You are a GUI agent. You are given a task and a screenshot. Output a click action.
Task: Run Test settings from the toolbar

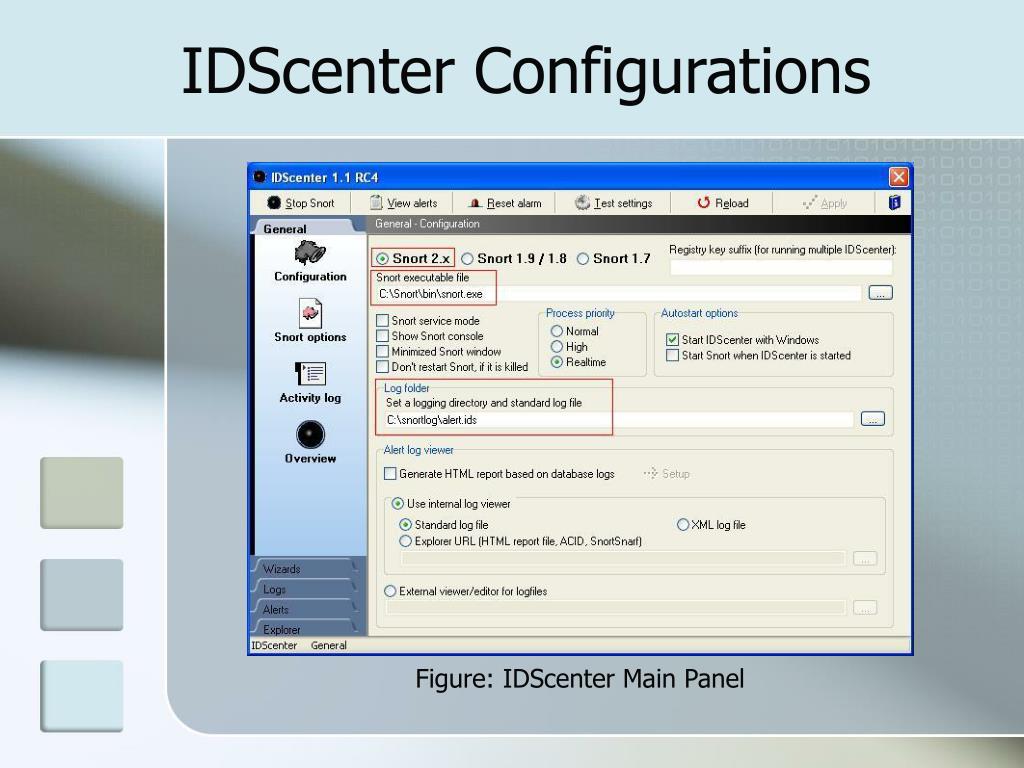point(613,203)
